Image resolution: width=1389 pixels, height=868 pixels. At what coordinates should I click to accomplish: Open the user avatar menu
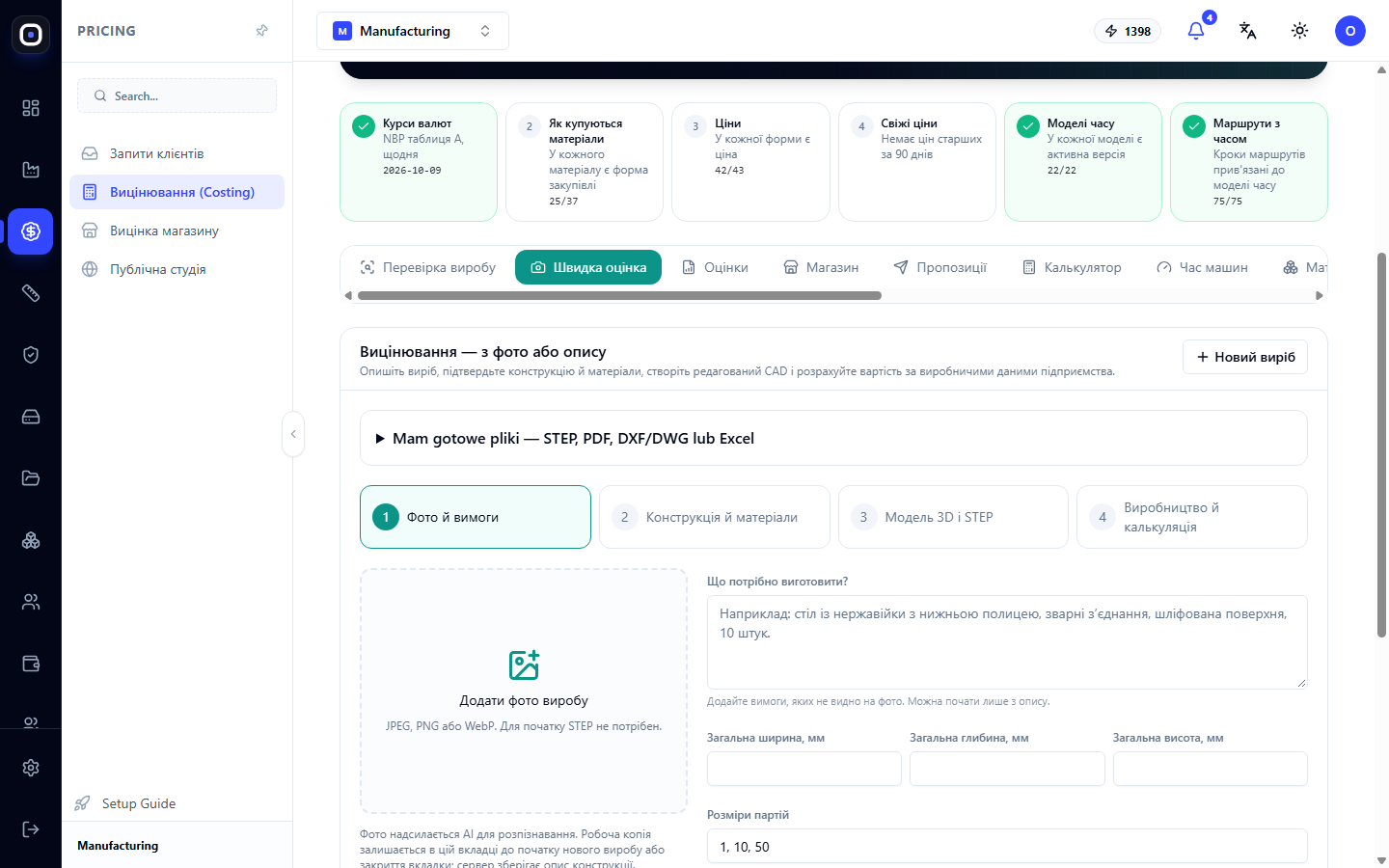click(1350, 31)
